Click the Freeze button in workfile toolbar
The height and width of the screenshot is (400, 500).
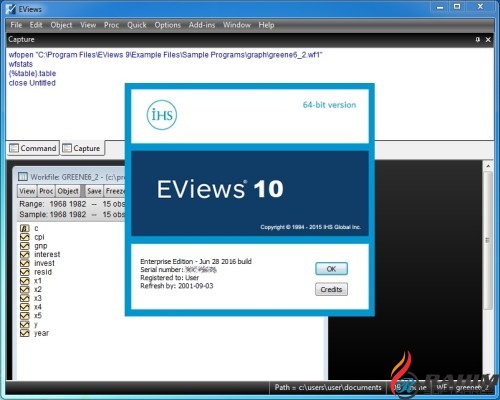pos(115,191)
